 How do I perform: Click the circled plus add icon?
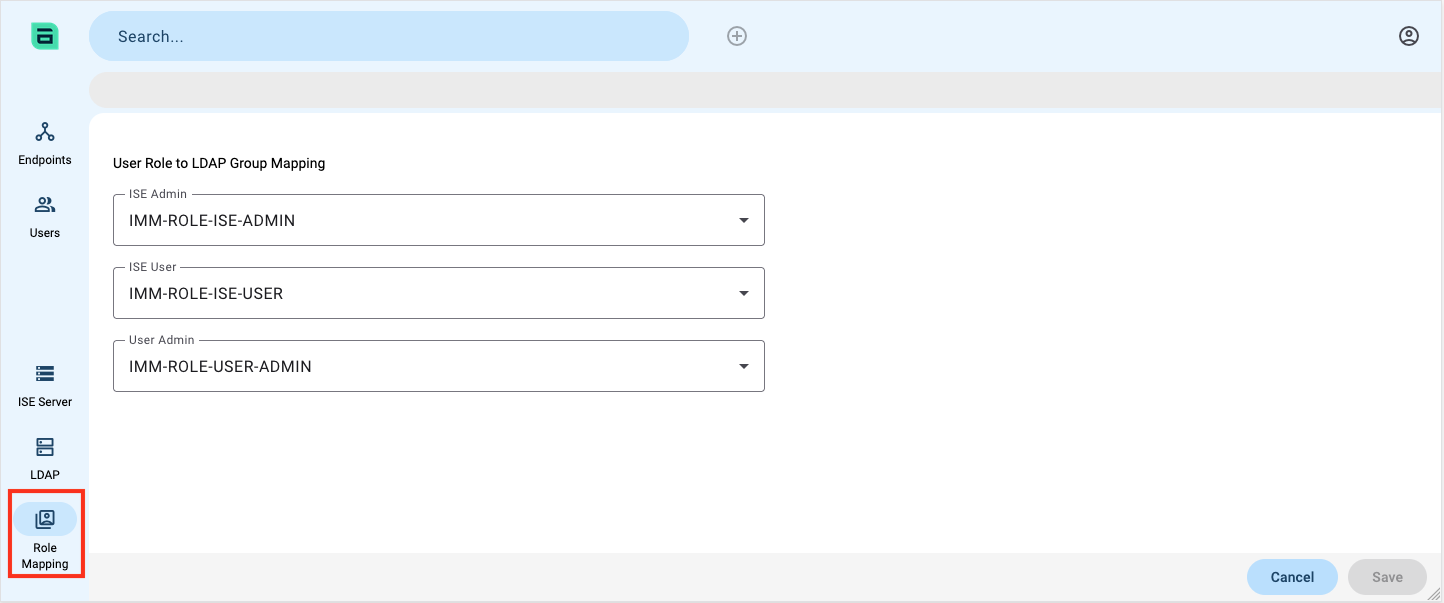(x=737, y=36)
